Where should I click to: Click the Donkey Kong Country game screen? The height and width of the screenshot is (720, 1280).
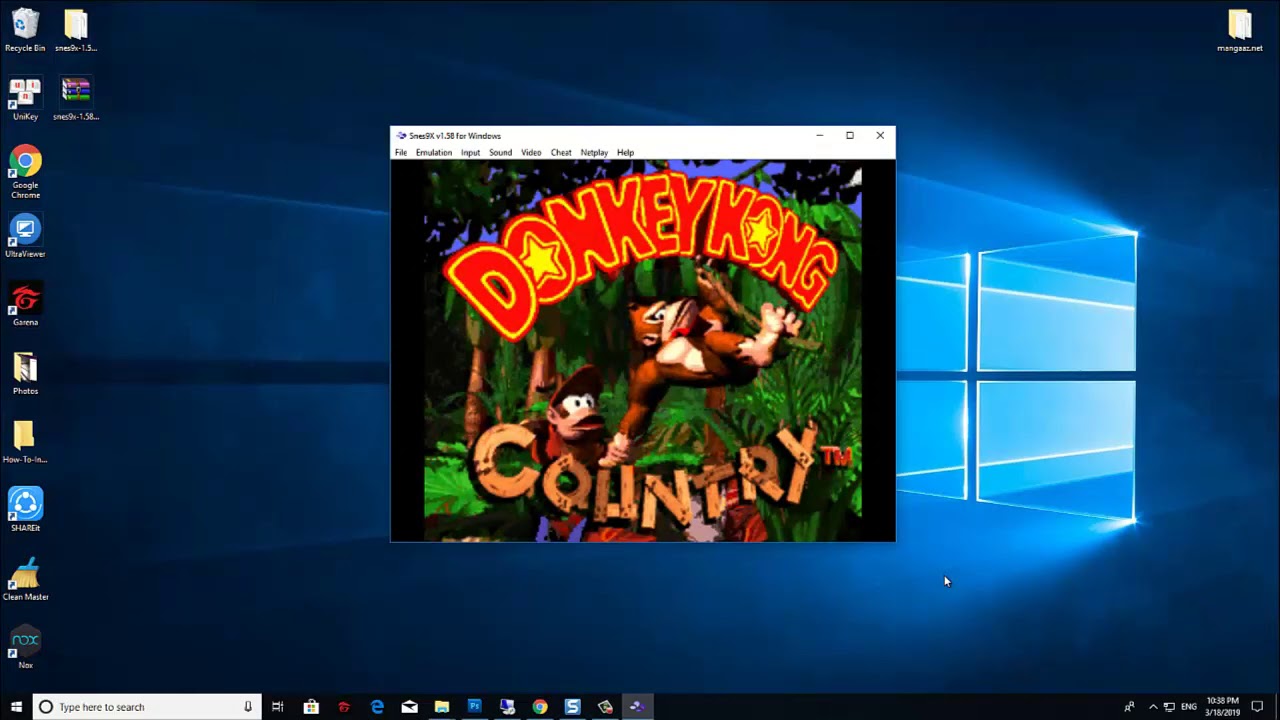tap(643, 351)
